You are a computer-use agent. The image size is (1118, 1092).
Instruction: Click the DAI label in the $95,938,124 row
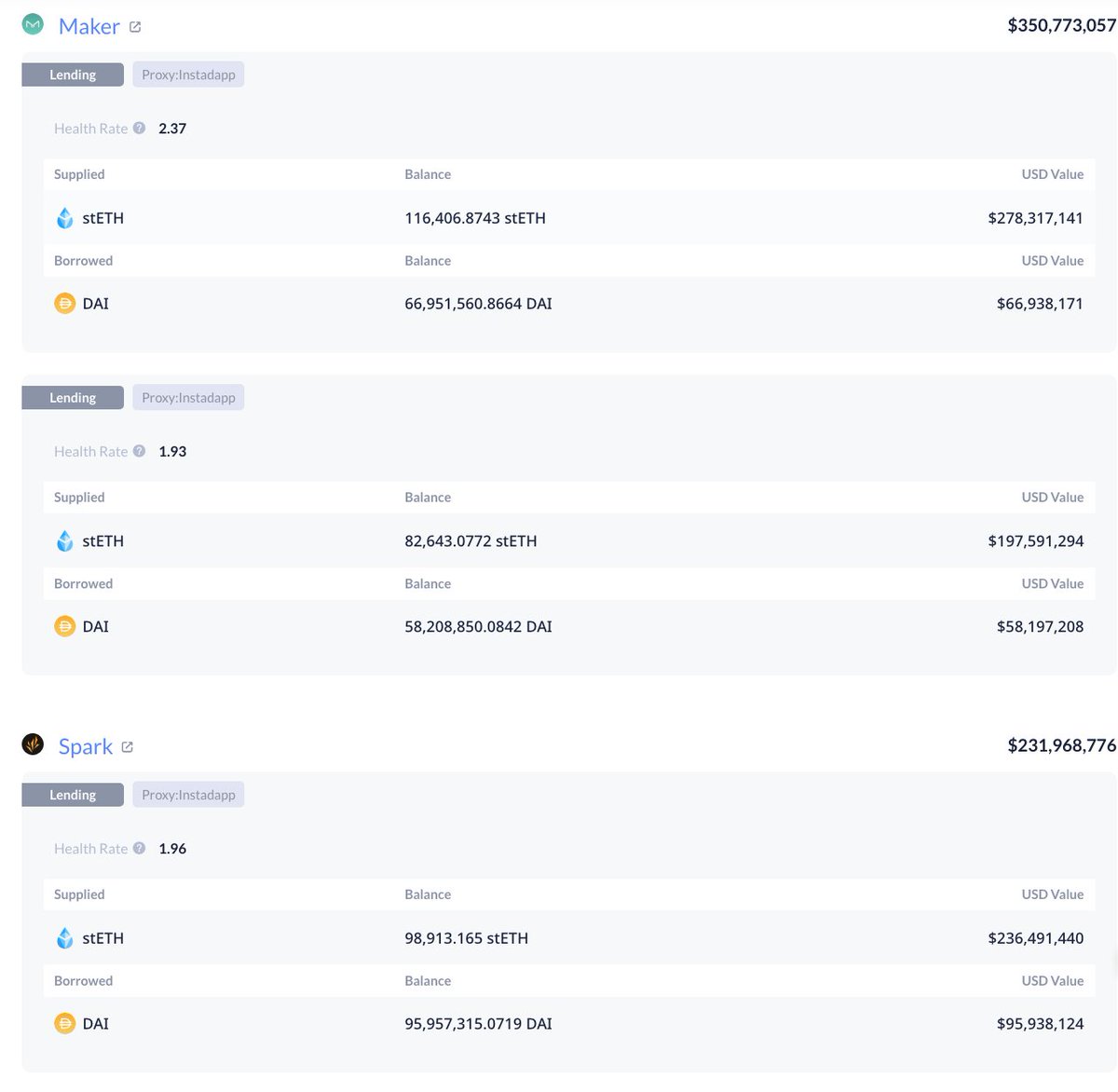tap(95, 1023)
